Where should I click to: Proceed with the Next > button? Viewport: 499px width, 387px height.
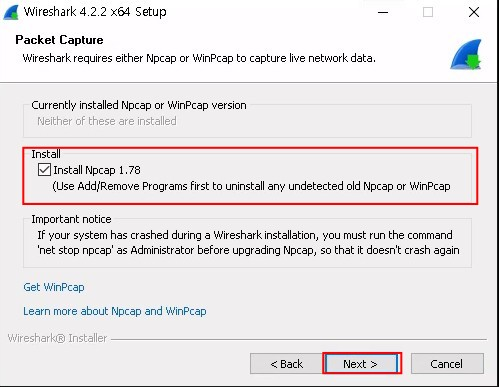[x=362, y=363]
